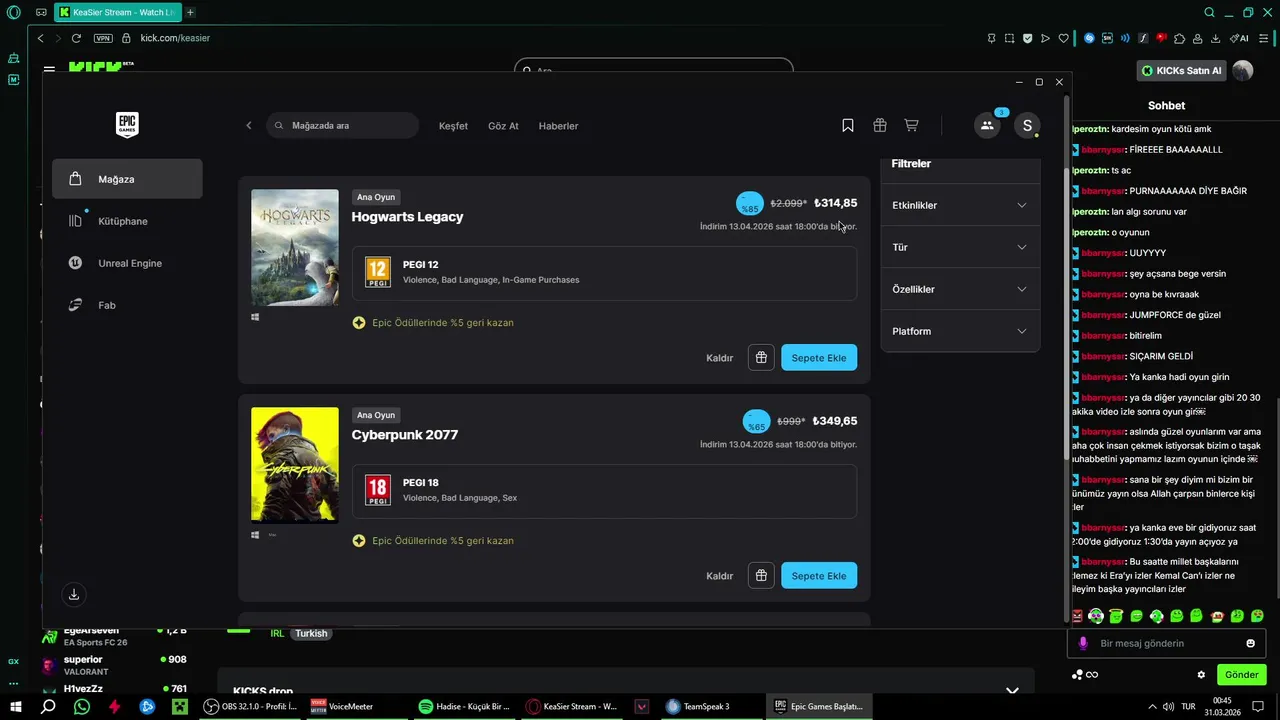This screenshot has width=1280, height=720.
Task: Open the Epic profile avatar S
Action: [1026, 125]
